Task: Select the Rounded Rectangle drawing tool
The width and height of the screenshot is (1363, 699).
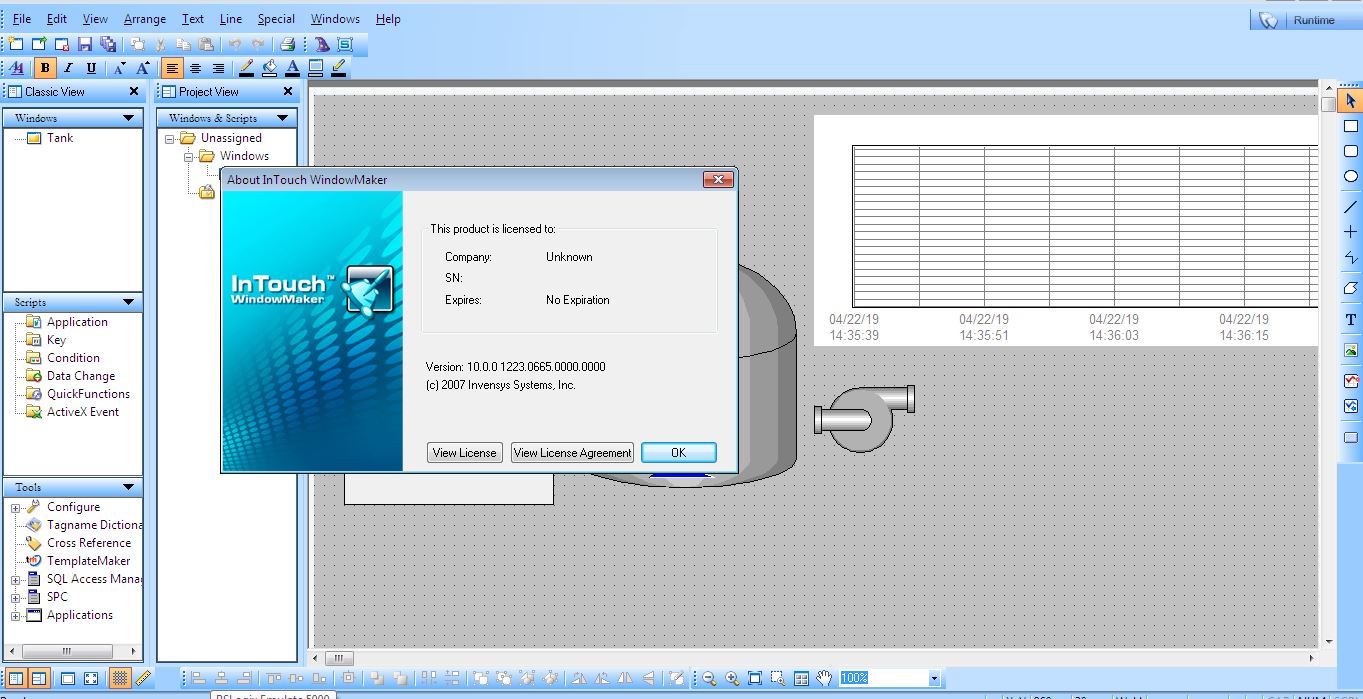Action: click(x=1351, y=151)
